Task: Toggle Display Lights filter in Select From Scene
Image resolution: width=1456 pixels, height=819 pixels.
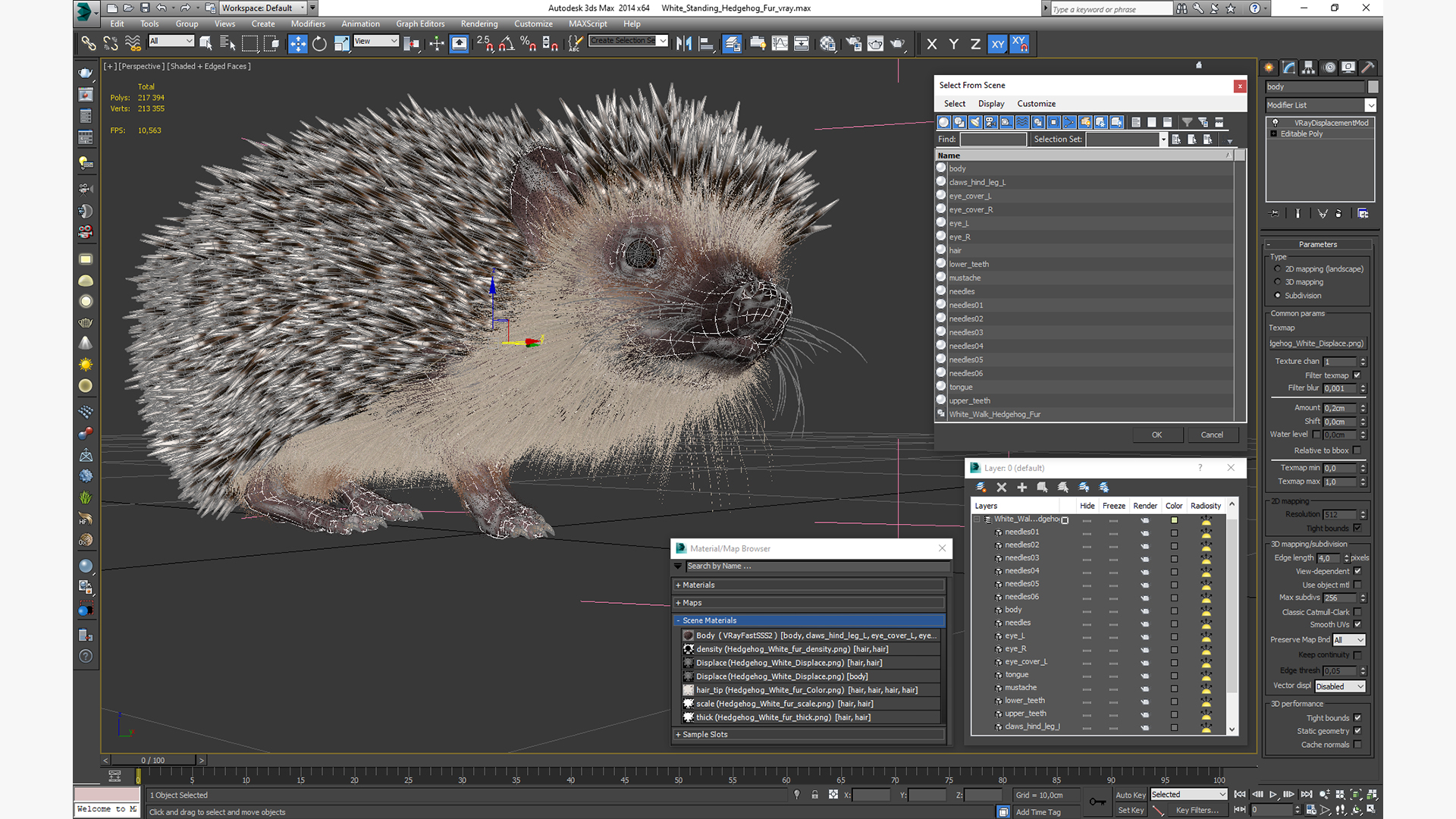Action: 975,122
